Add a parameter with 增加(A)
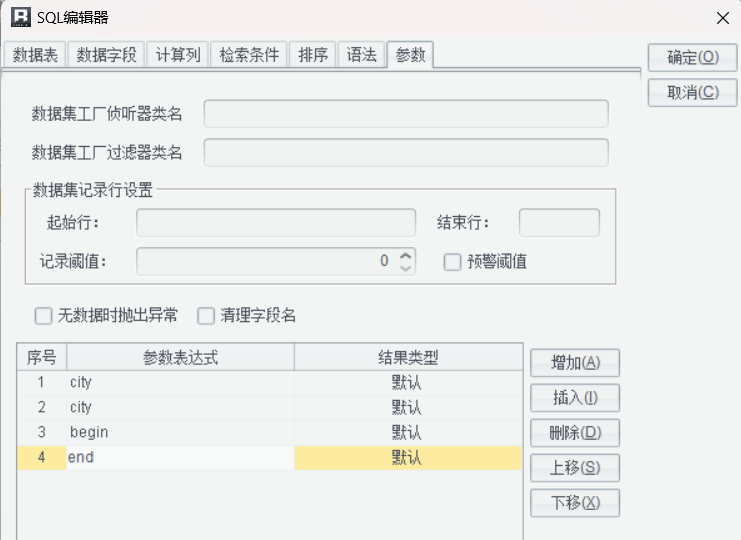This screenshot has height=540, width=741. coord(575,363)
